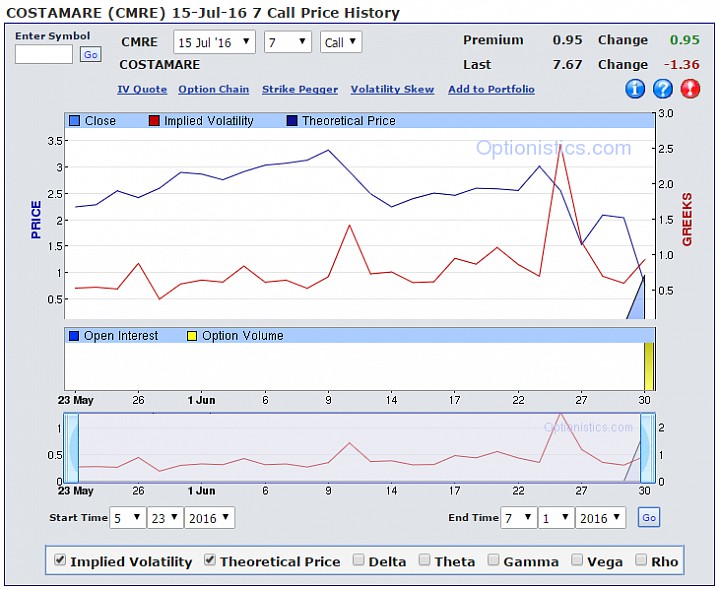The width and height of the screenshot is (720, 590).
Task: Enable the Vega checkbox
Action: click(x=577, y=560)
